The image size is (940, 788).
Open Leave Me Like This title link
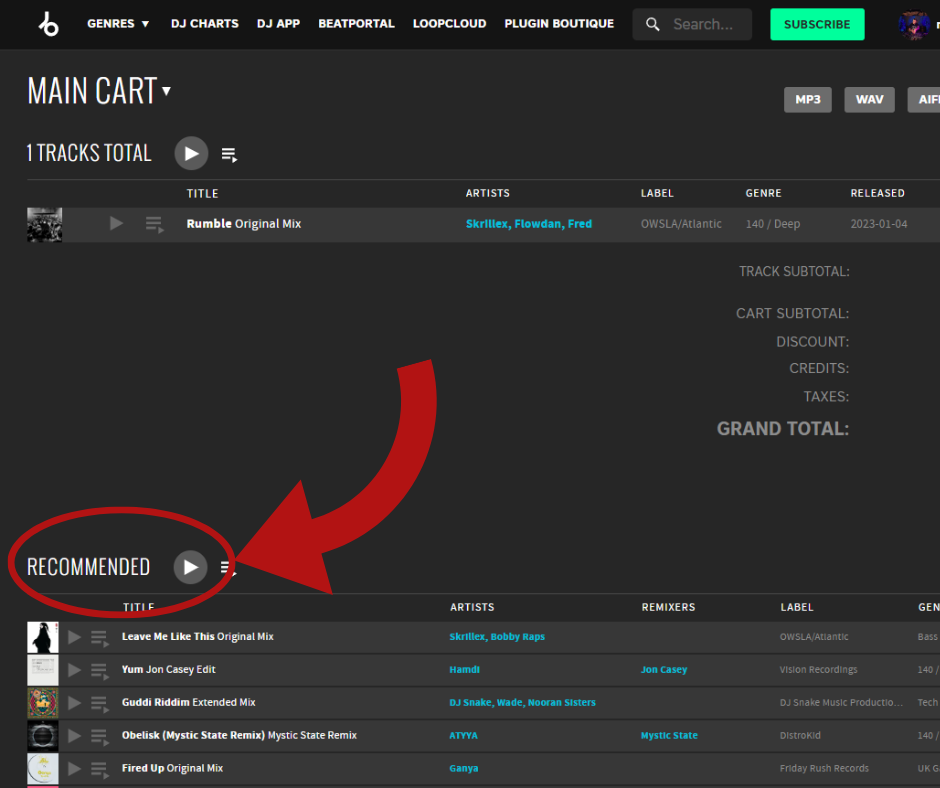pyautogui.click(x=197, y=637)
